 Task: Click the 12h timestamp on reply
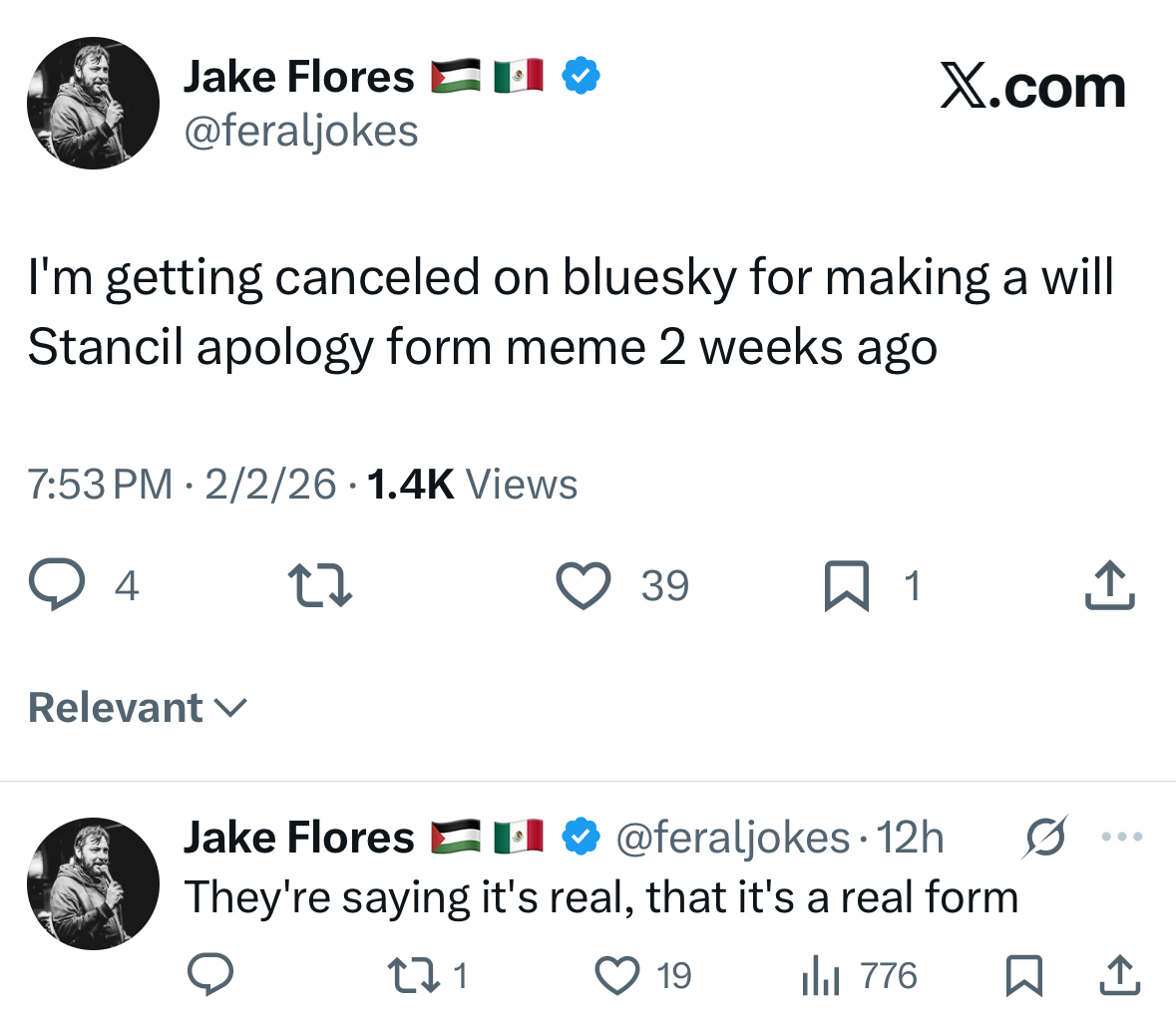pyautogui.click(x=910, y=838)
